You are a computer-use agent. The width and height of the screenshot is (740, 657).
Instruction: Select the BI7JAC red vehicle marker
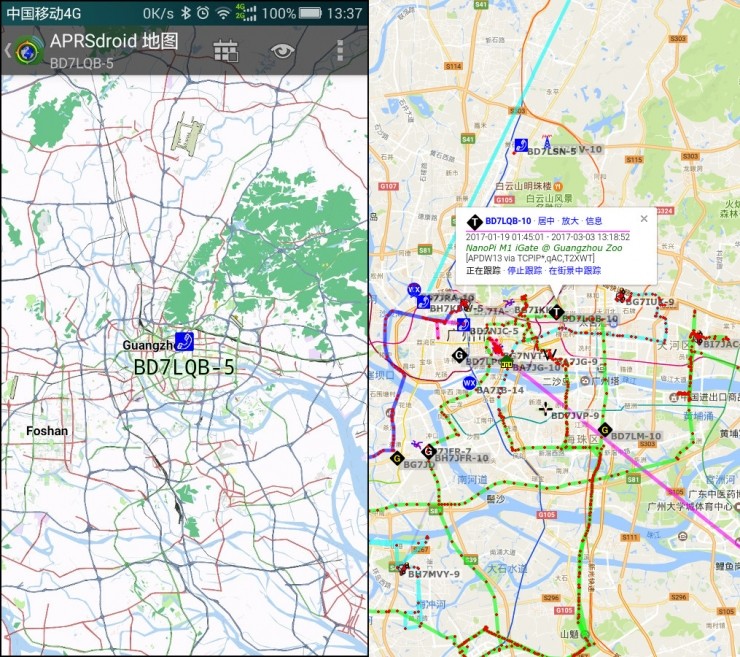697,337
